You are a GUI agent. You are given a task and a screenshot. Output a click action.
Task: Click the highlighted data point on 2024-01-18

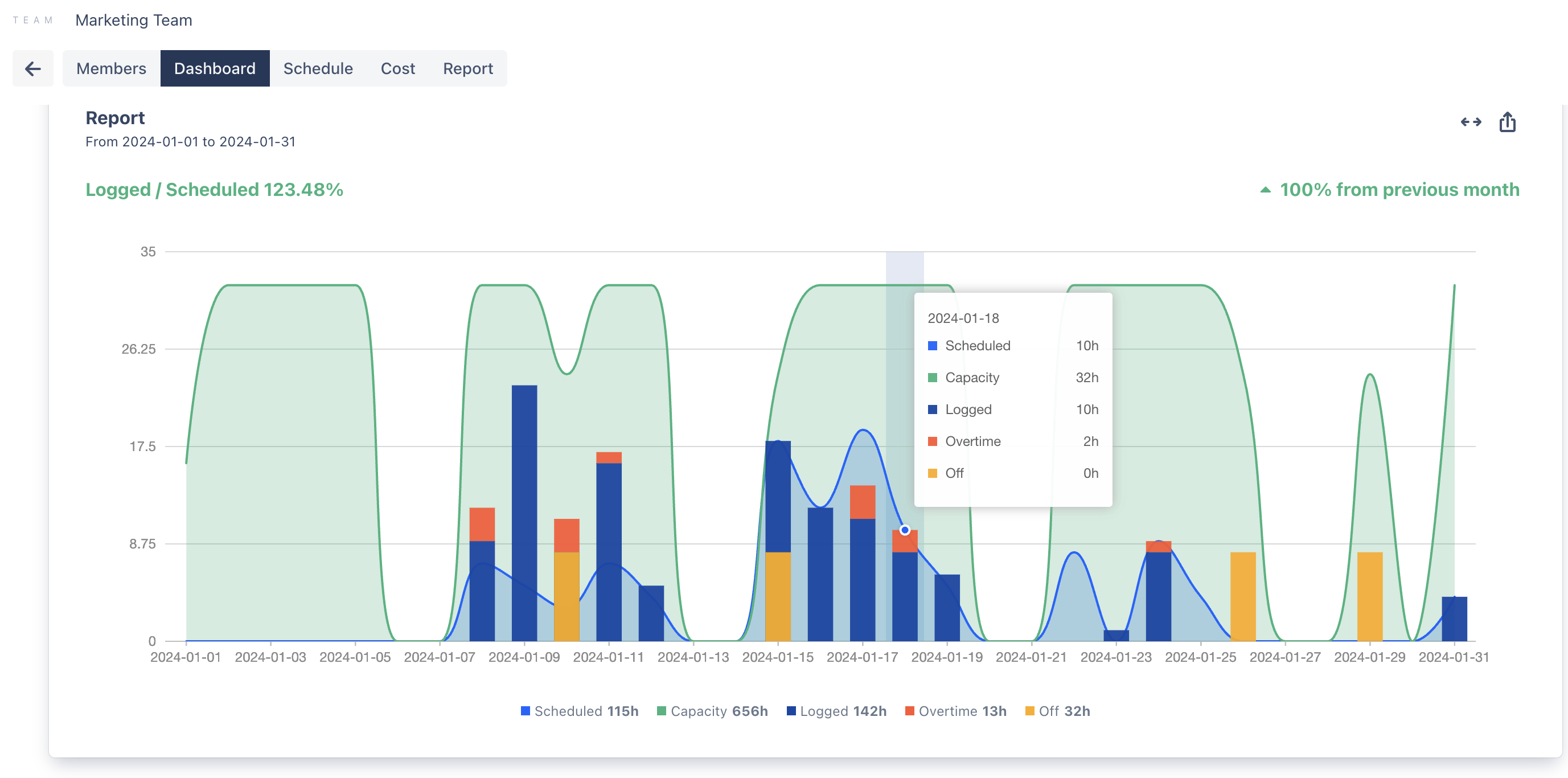click(x=905, y=530)
